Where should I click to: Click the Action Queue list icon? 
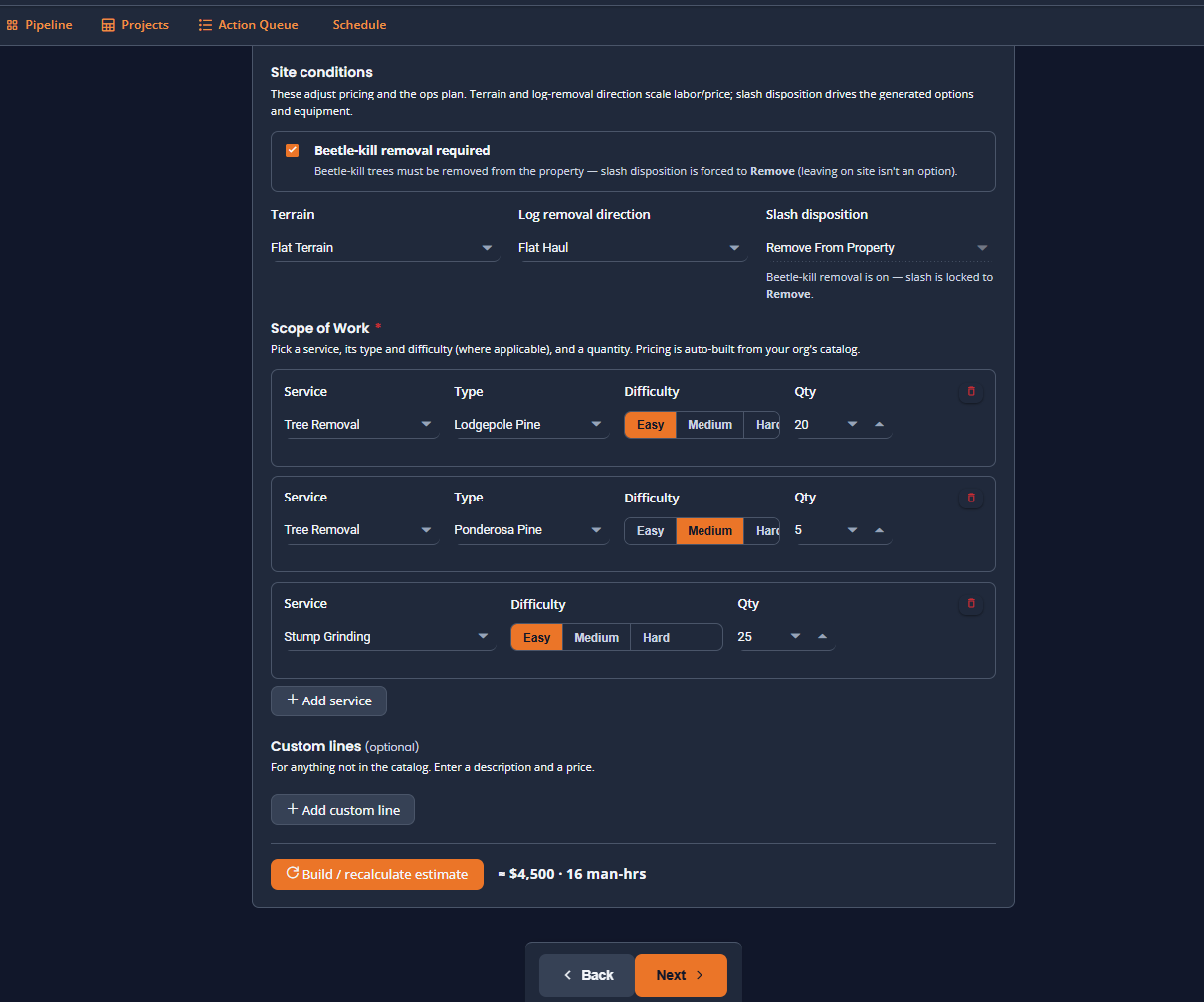205,25
